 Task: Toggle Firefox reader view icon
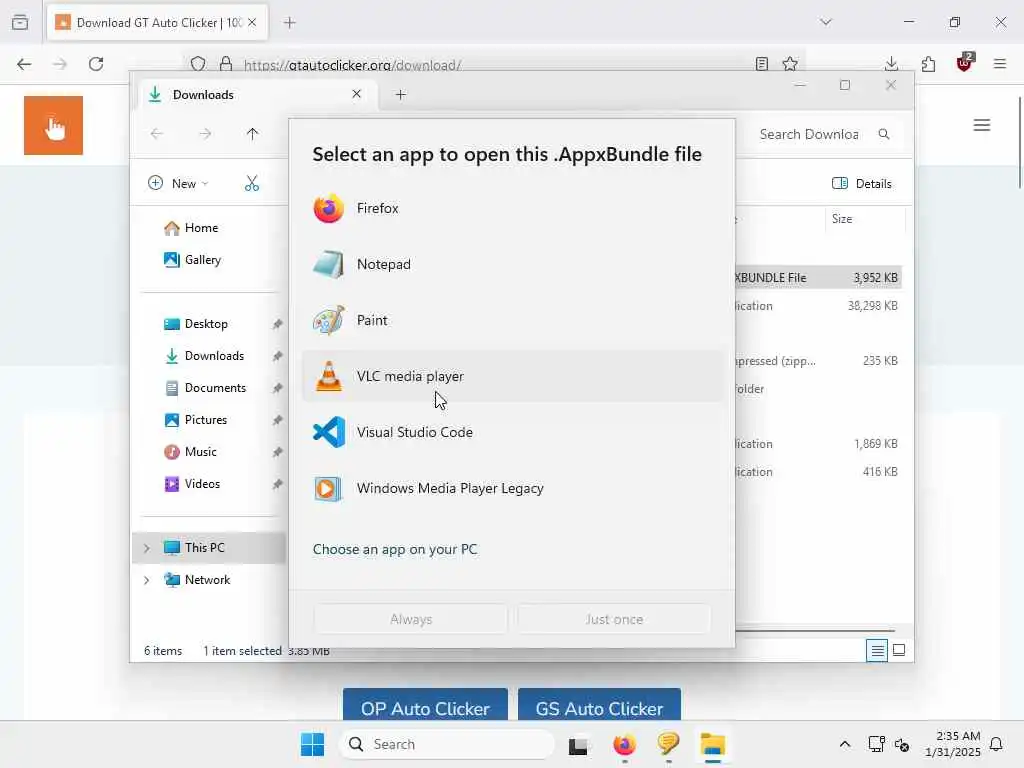click(761, 64)
